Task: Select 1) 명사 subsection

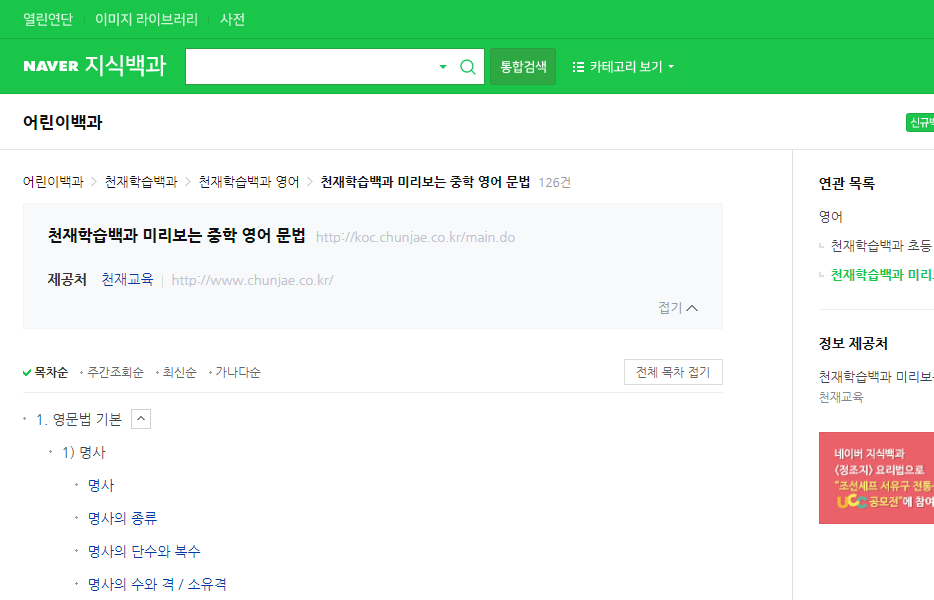Action: (84, 453)
